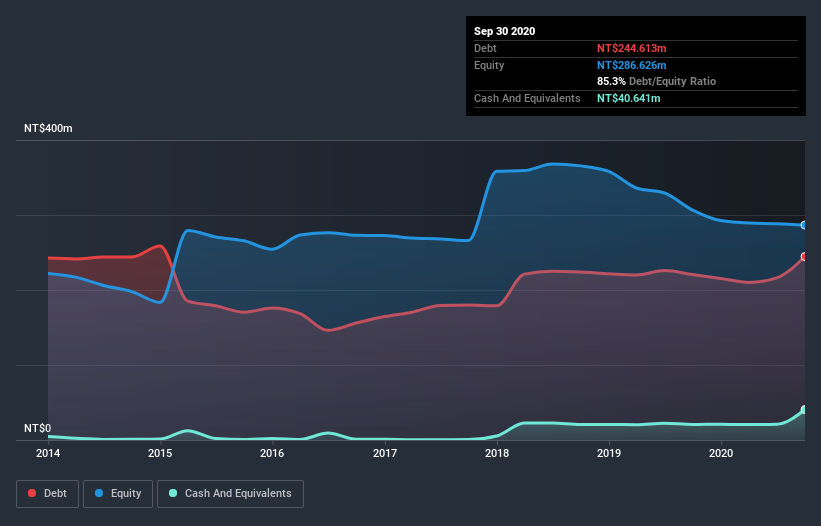This screenshot has height=526, width=821.
Task: Click the Debt row label in tooltip
Action: tap(485, 48)
